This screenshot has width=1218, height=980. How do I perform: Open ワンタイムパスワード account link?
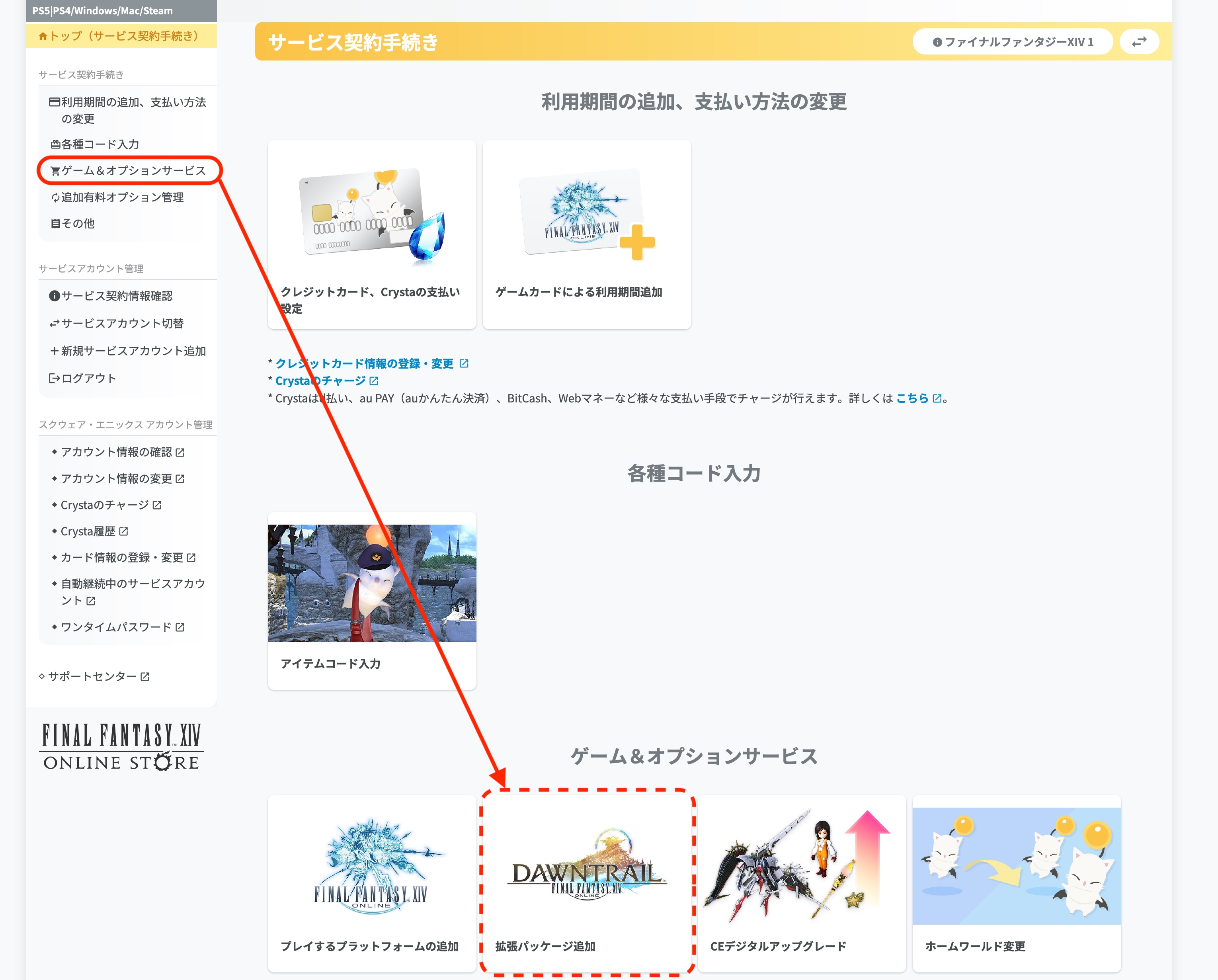click(116, 627)
